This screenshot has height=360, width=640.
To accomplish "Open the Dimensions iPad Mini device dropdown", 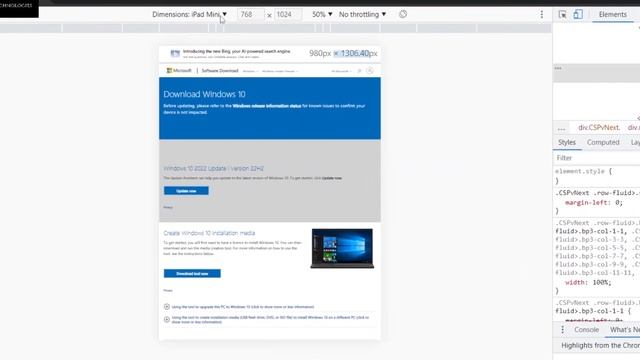I will point(189,14).
